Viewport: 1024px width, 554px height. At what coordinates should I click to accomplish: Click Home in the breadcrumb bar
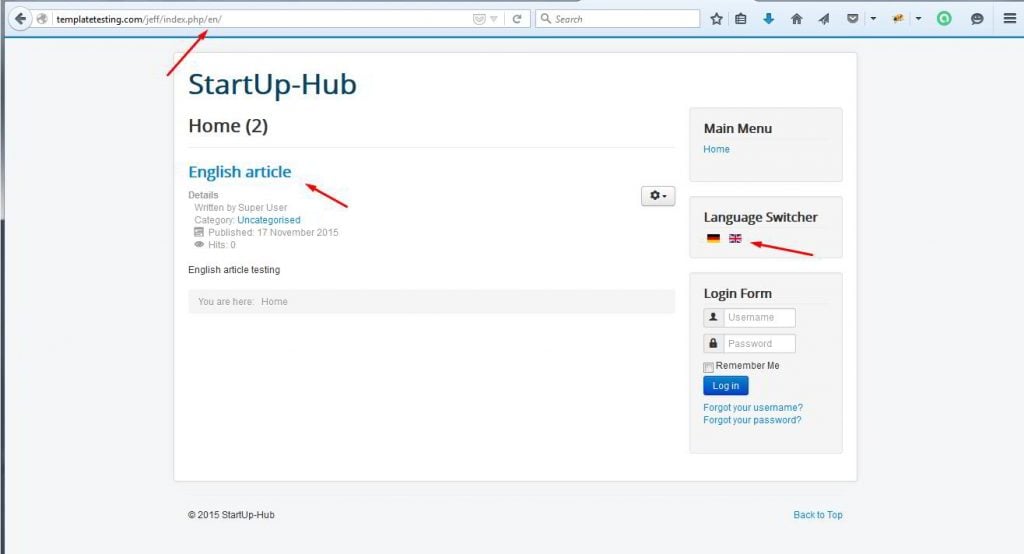[274, 302]
